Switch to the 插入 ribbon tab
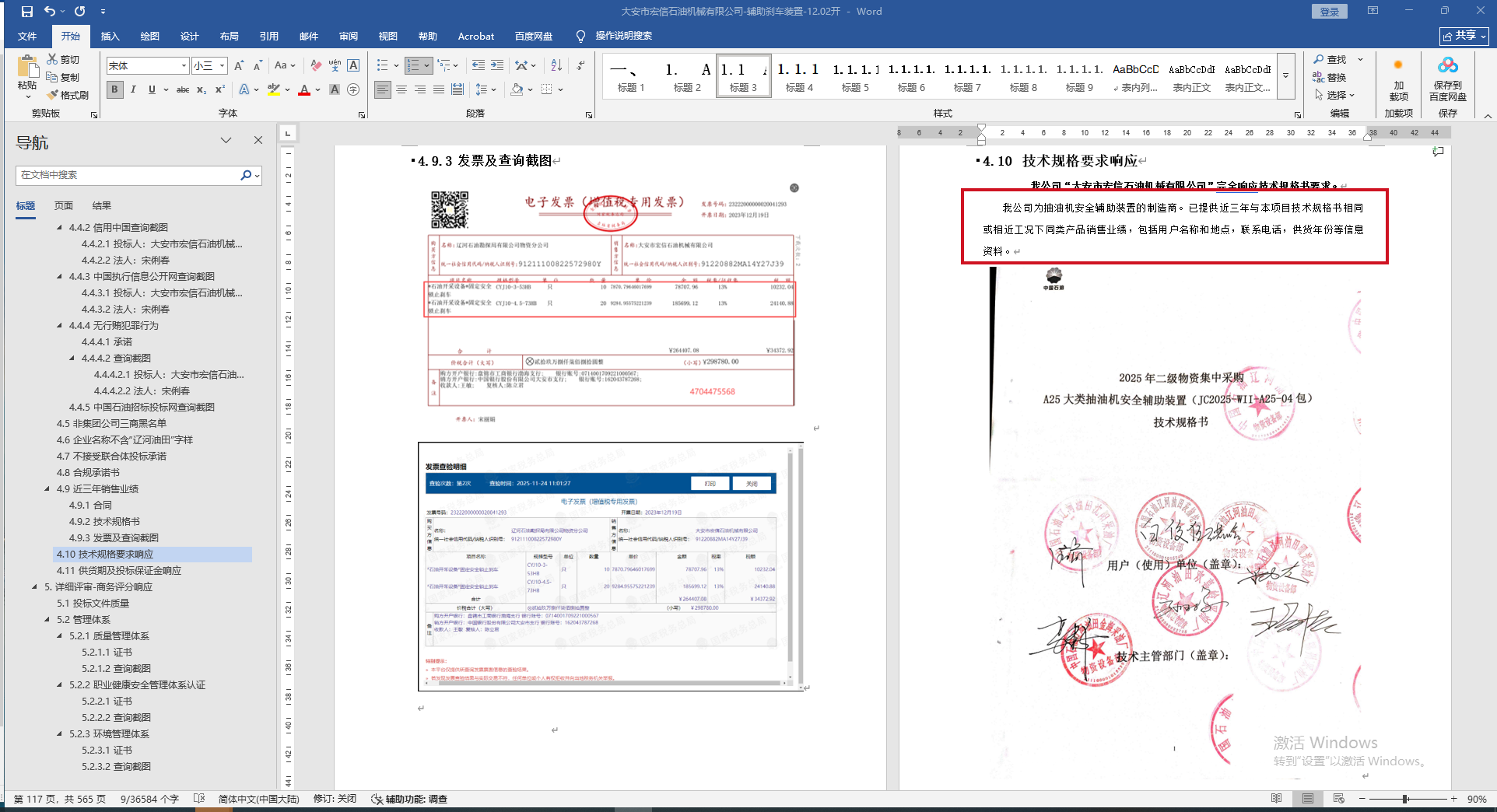This screenshot has width=1497, height=812. pyautogui.click(x=110, y=36)
